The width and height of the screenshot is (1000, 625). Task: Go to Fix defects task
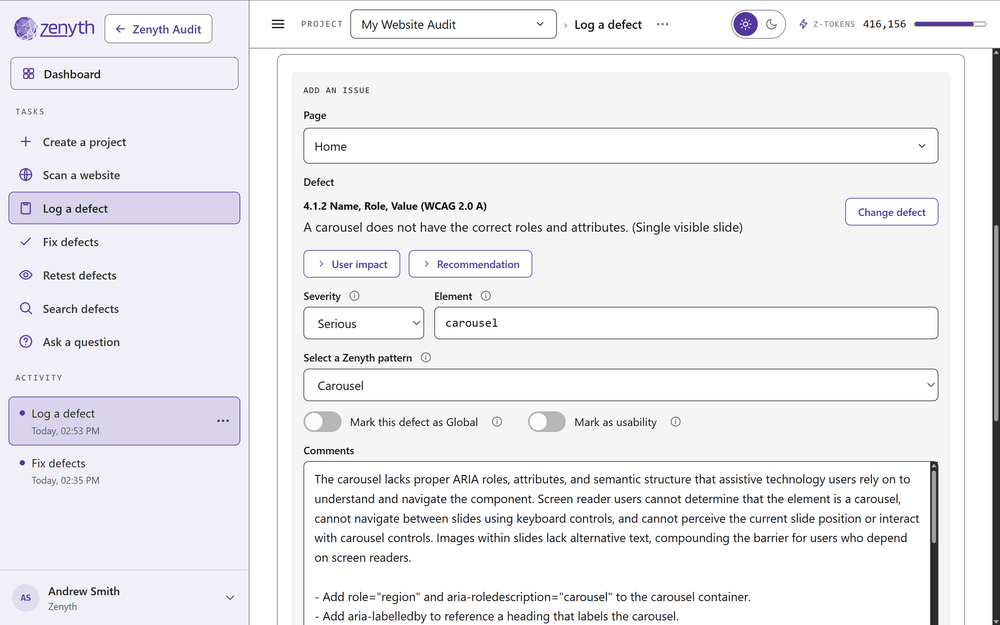pos(124,242)
